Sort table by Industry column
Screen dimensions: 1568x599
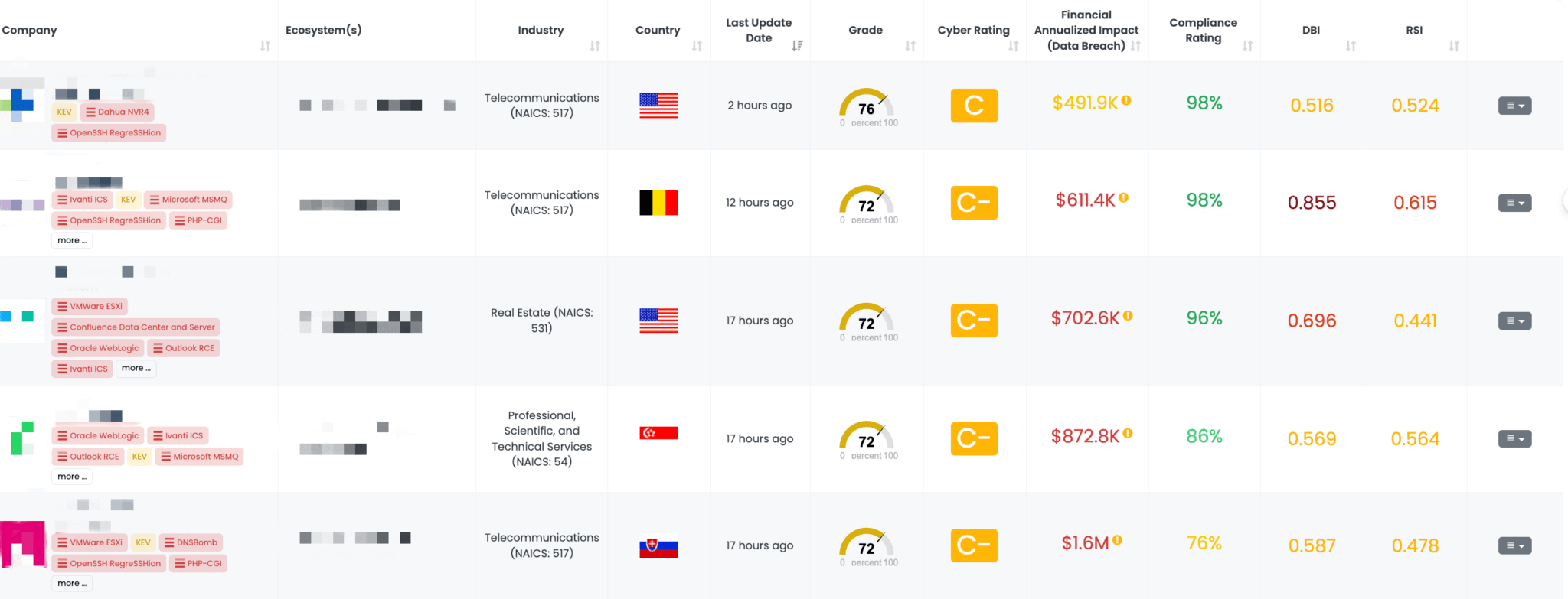(595, 46)
